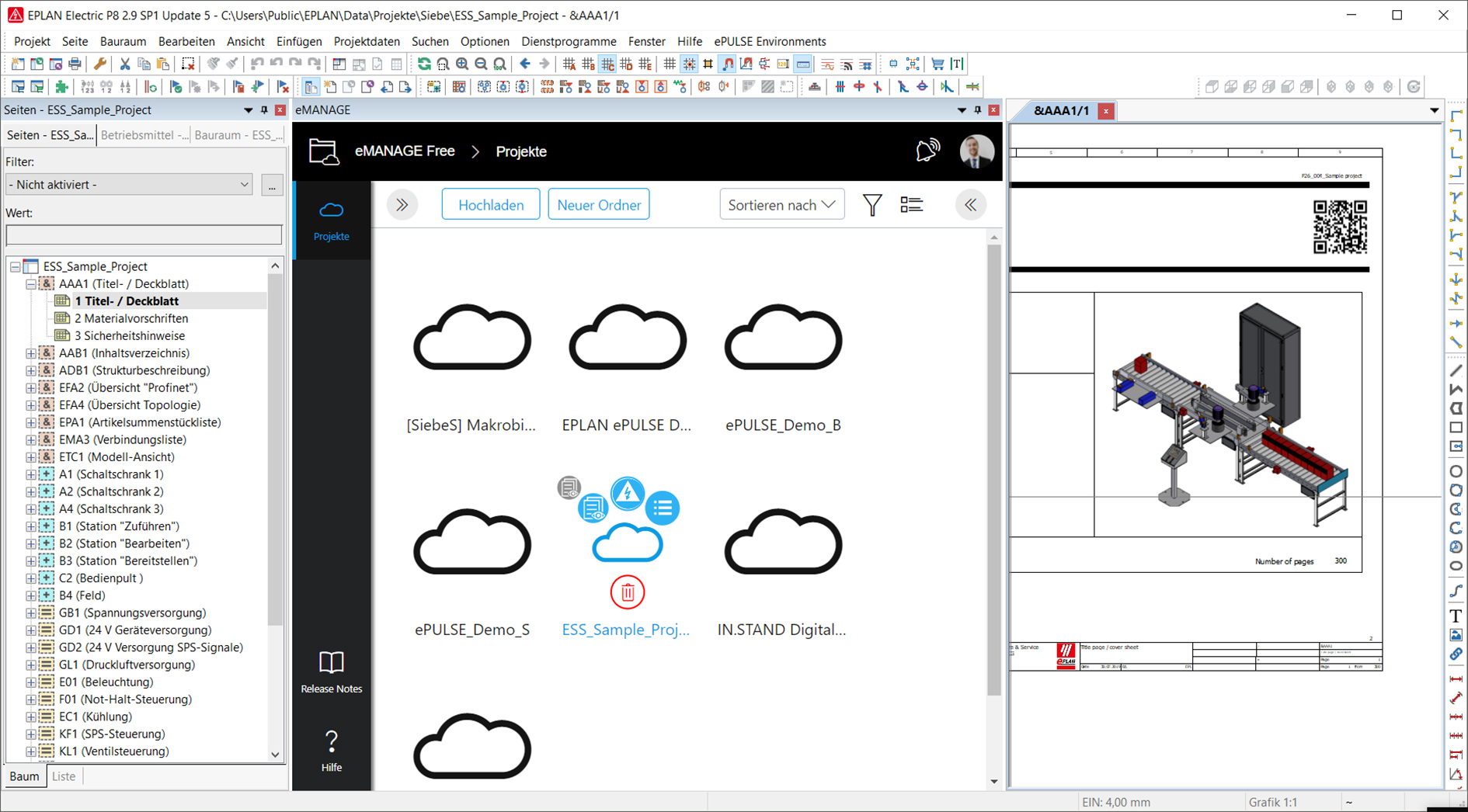Select the Projekte cloud icon in sidebar
Image resolution: width=1468 pixels, height=812 pixels.
pos(331,220)
